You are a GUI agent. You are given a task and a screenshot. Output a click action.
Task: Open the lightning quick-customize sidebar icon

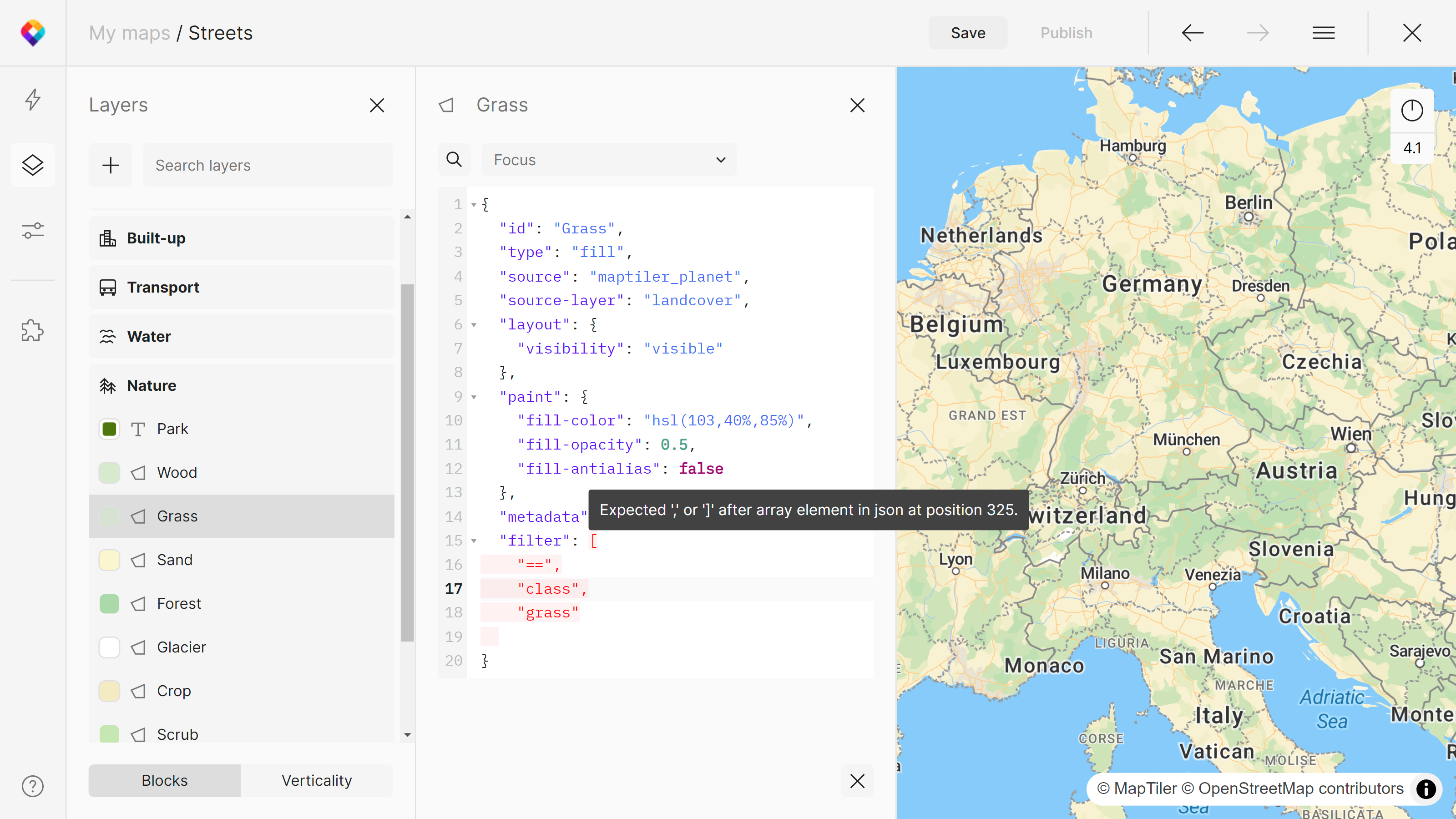[x=33, y=100]
